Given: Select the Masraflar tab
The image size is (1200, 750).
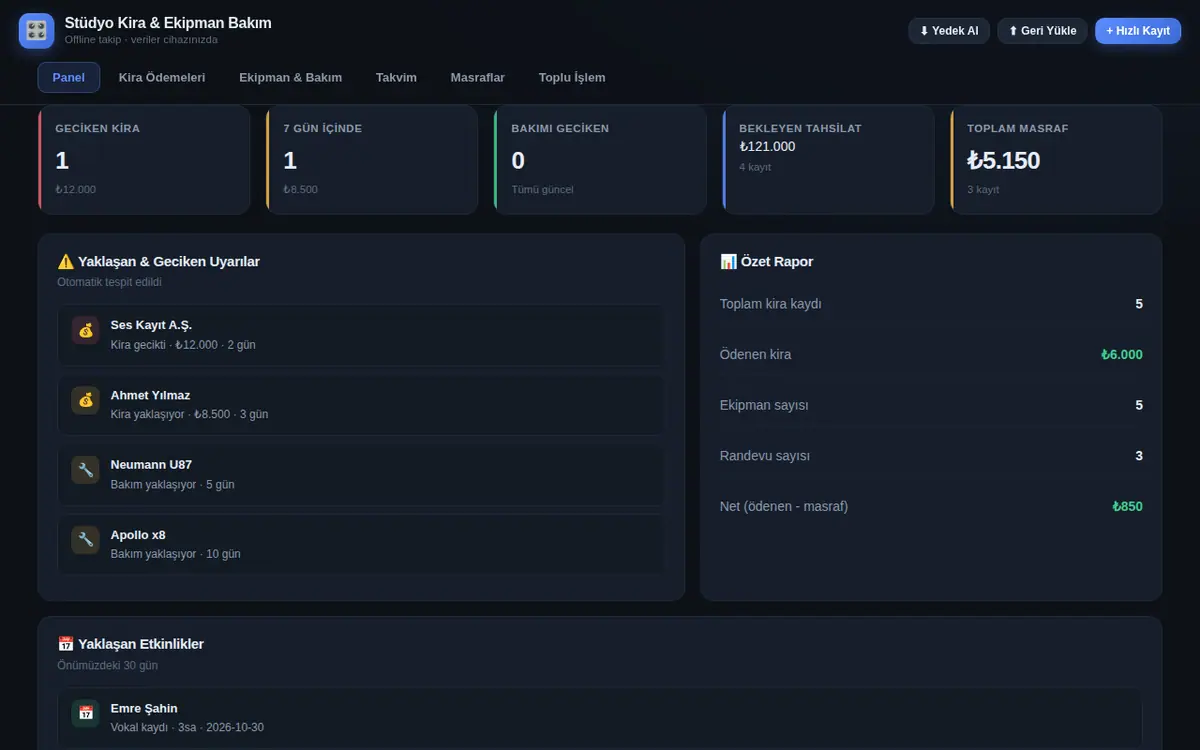Looking at the screenshot, I should (478, 77).
